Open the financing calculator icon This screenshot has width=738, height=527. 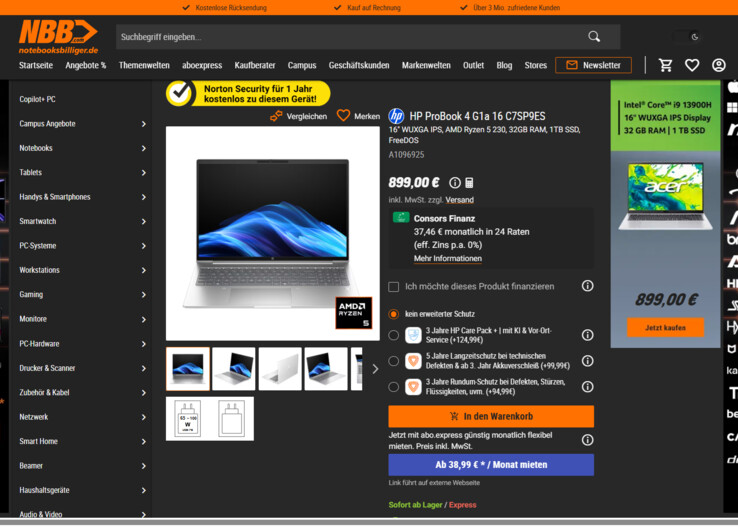point(469,183)
